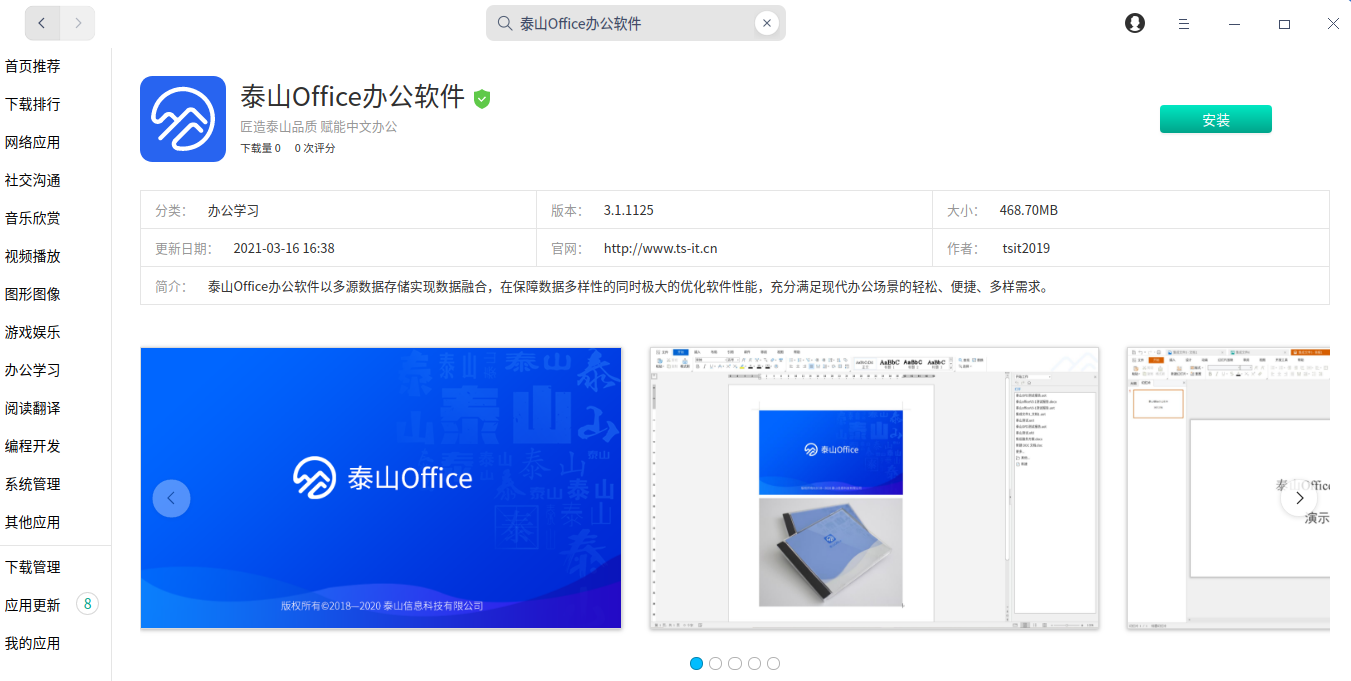1351x681 pixels.
Task: Install 泰山Office with the 安装 button
Action: pos(1216,119)
